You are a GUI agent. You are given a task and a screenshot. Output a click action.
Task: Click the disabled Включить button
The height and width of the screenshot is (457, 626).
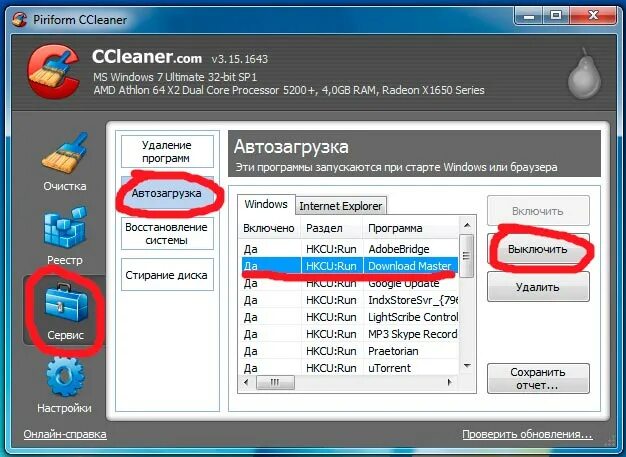[x=538, y=211]
